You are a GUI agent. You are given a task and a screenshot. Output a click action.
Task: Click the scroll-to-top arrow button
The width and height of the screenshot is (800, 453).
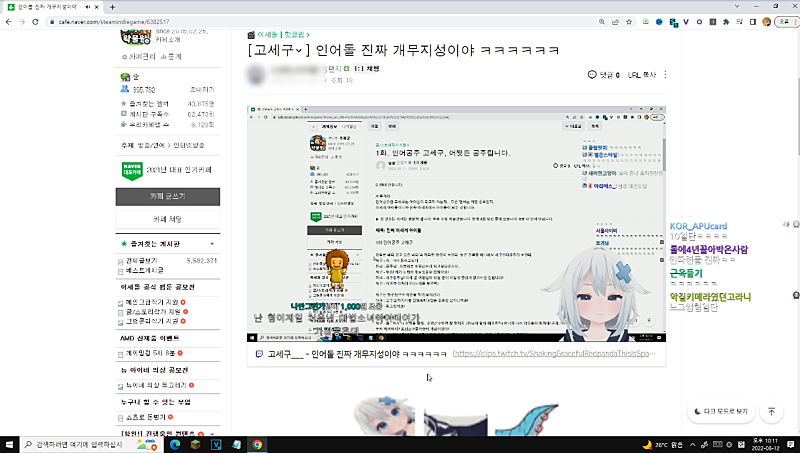[771, 411]
